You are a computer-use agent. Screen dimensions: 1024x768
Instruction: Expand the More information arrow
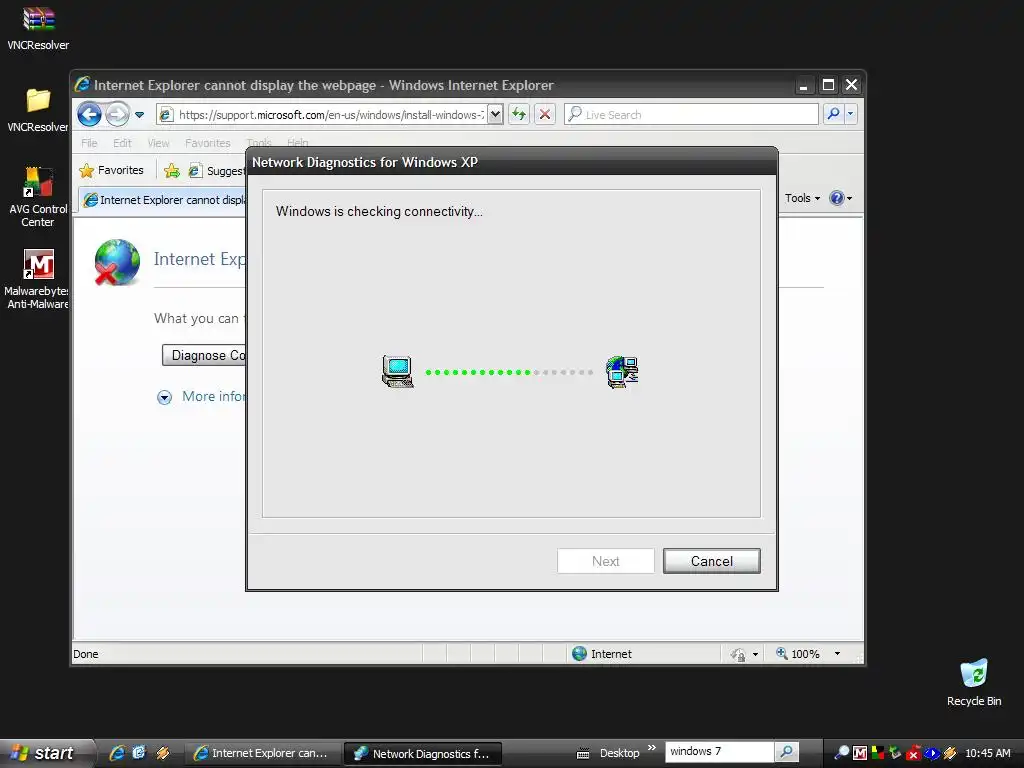pyautogui.click(x=165, y=397)
